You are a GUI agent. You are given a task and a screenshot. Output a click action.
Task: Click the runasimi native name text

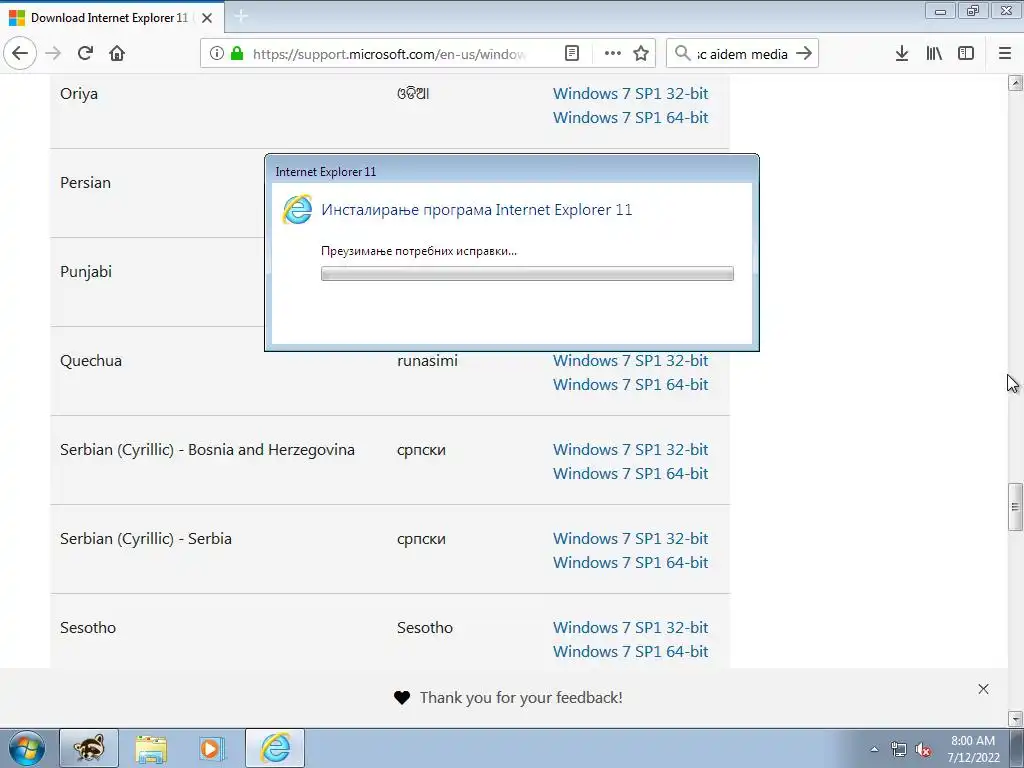tap(427, 360)
